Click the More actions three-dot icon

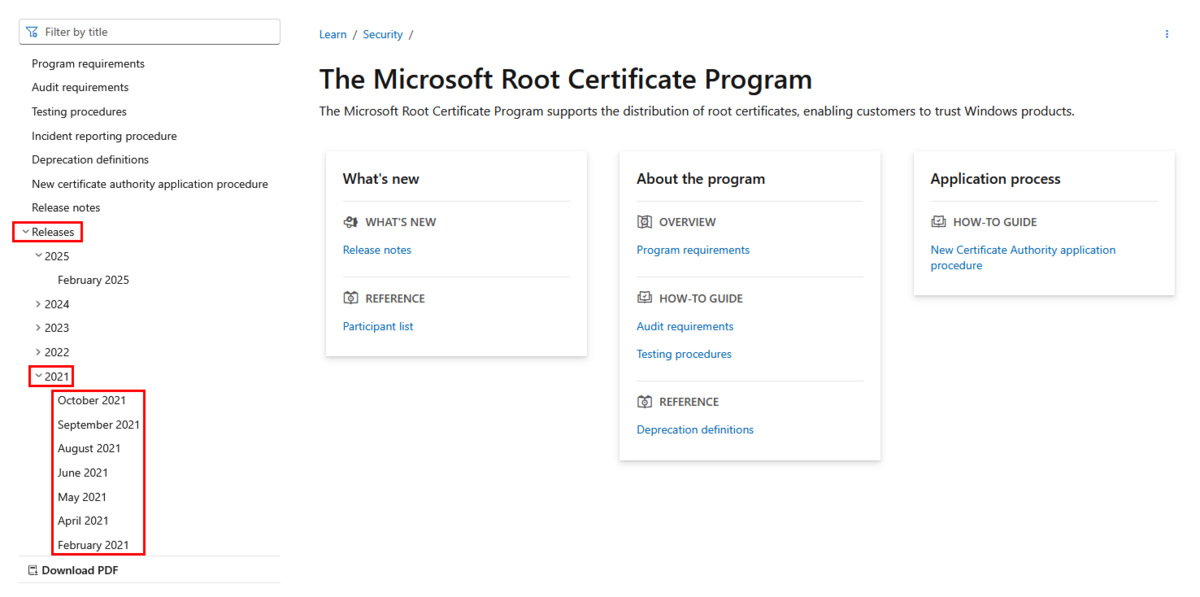coord(1166,34)
